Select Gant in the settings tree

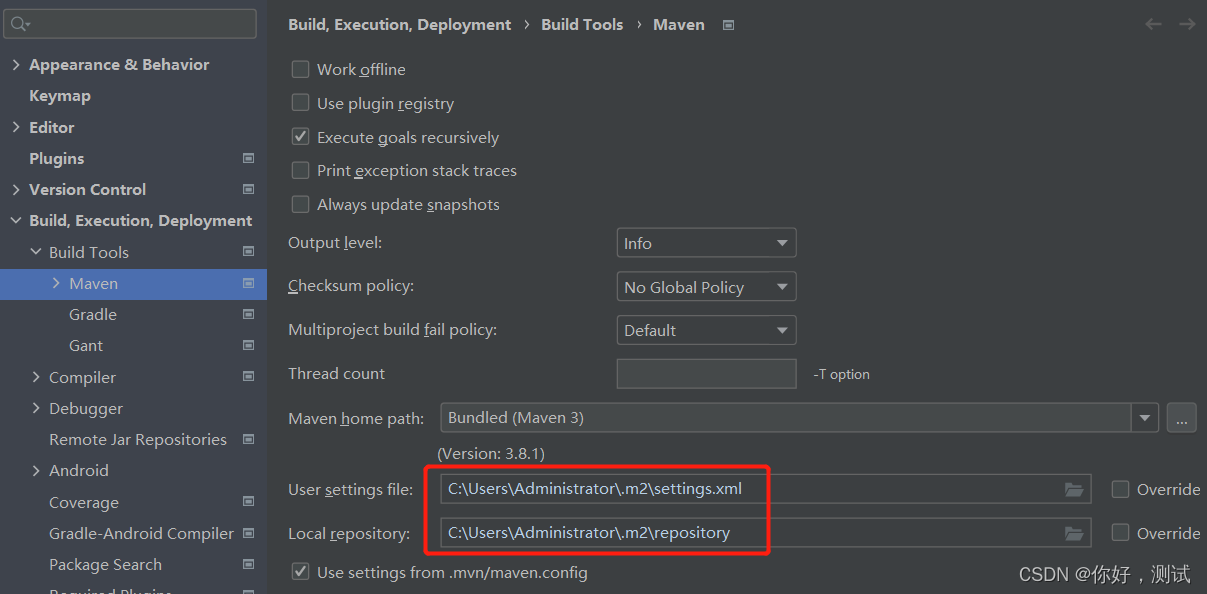point(86,345)
